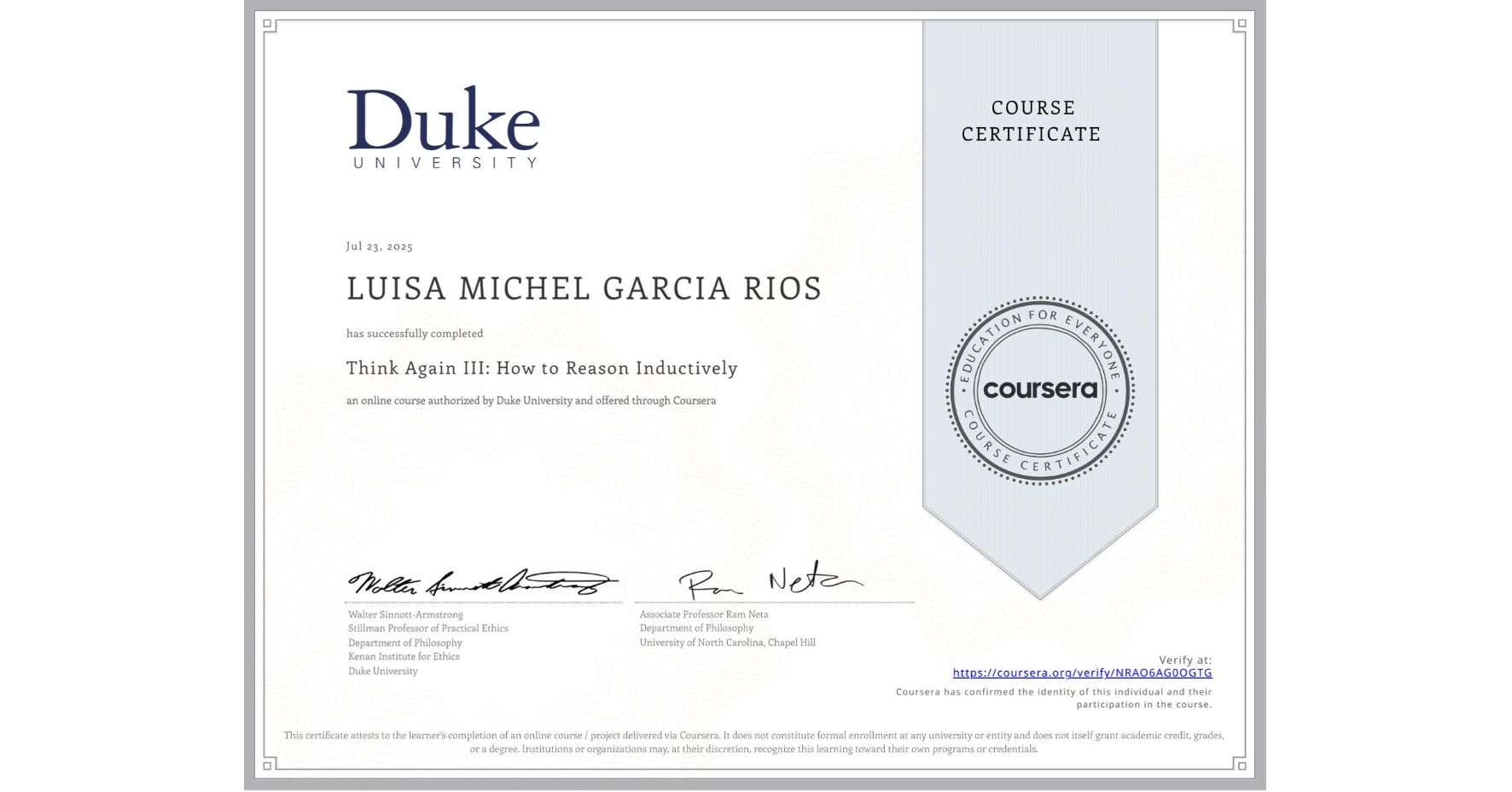Click 'Coursera has confirmed the identity' note
The width and height of the screenshot is (1512, 792).
click(1054, 698)
